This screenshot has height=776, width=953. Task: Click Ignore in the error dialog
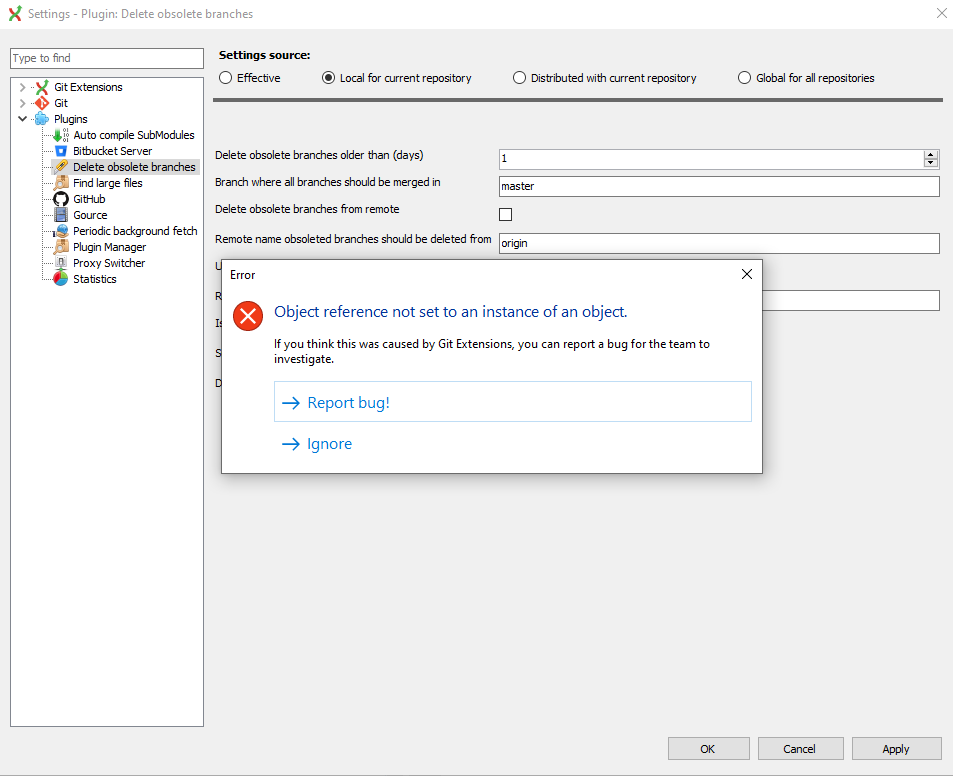pyautogui.click(x=329, y=443)
